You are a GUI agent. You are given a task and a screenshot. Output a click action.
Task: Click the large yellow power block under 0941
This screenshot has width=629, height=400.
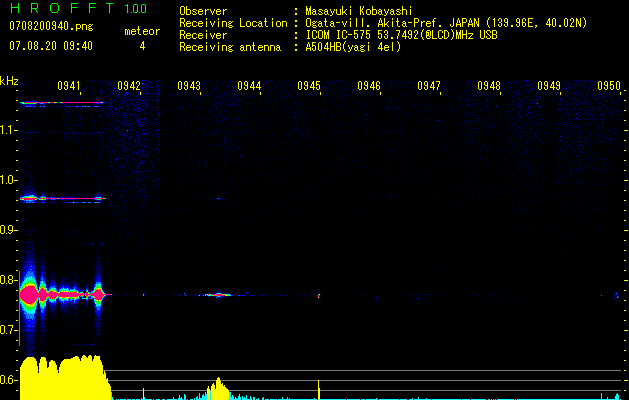click(64, 378)
